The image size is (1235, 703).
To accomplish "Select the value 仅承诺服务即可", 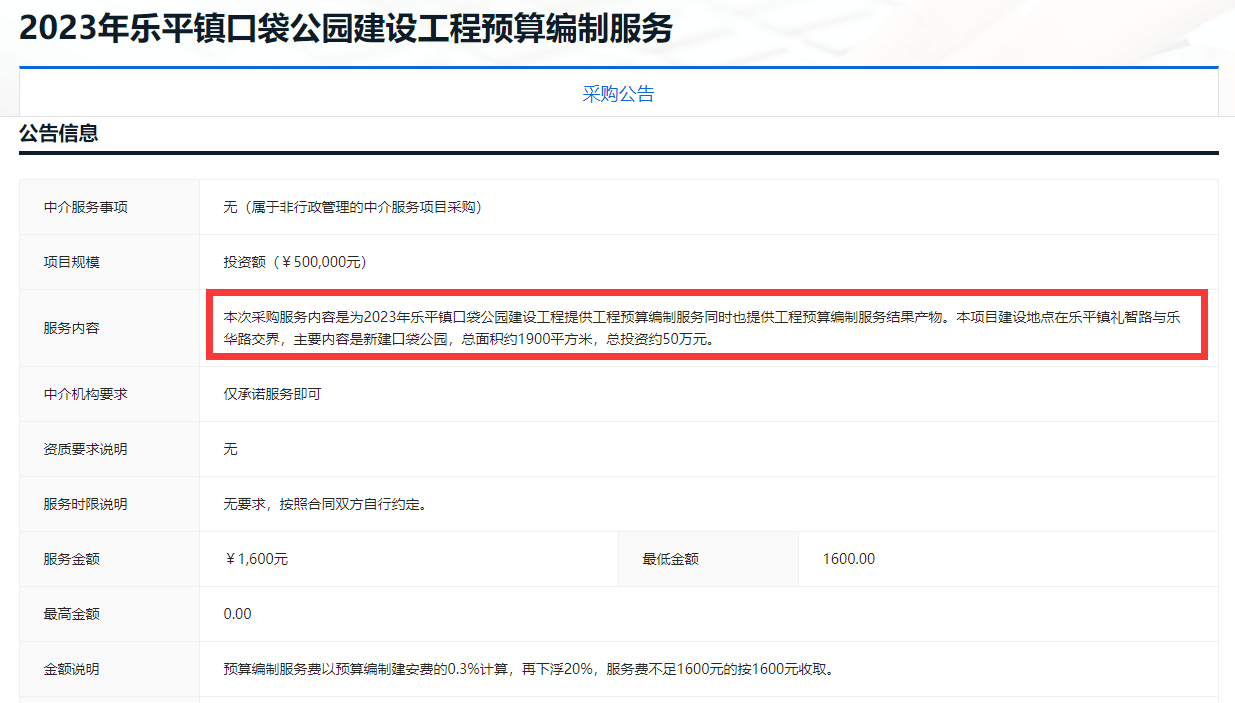I will tap(272, 394).
